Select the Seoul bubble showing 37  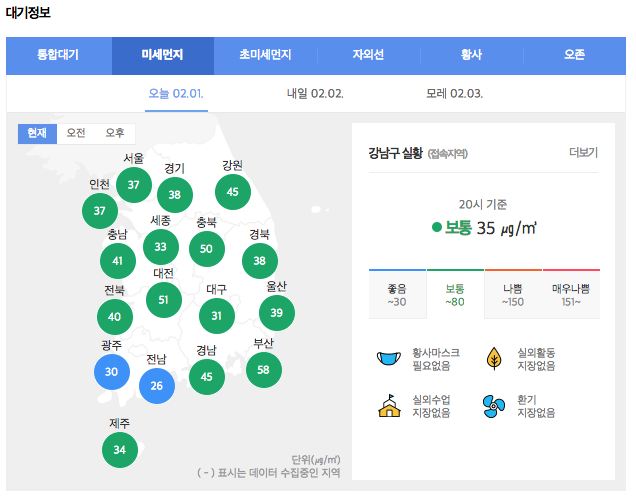point(133,184)
